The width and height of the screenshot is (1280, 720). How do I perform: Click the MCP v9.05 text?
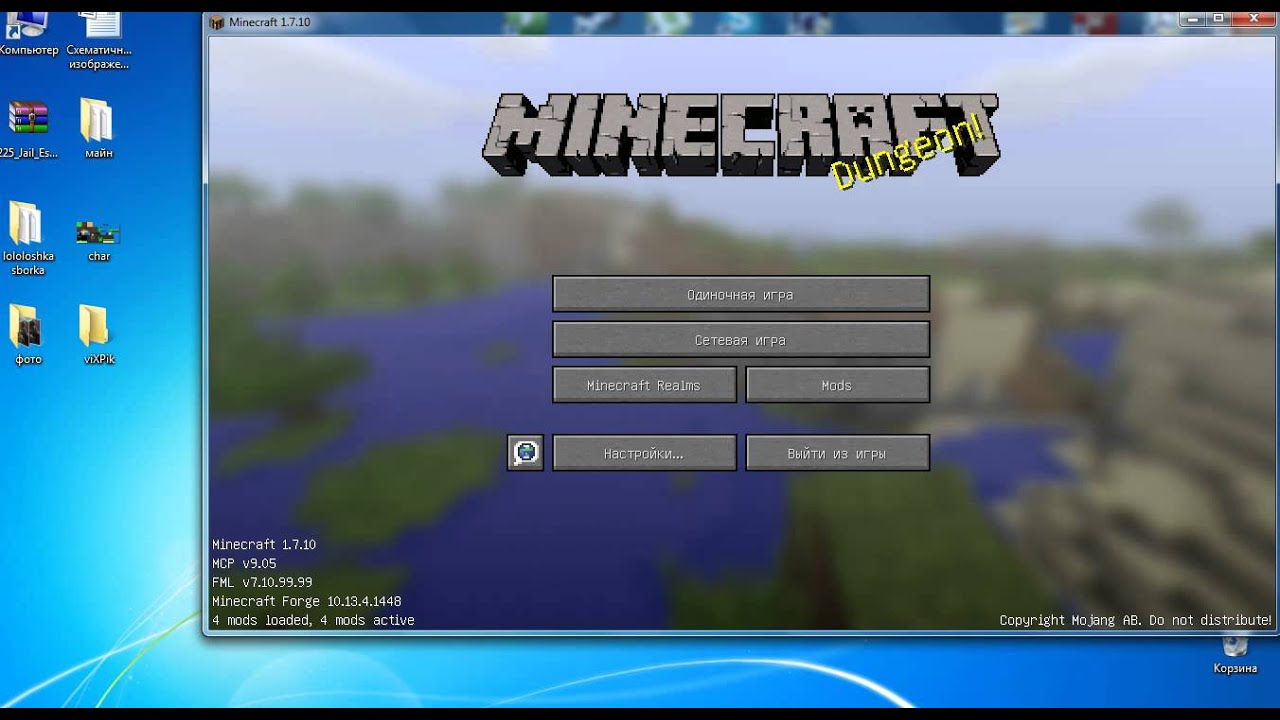click(x=244, y=564)
